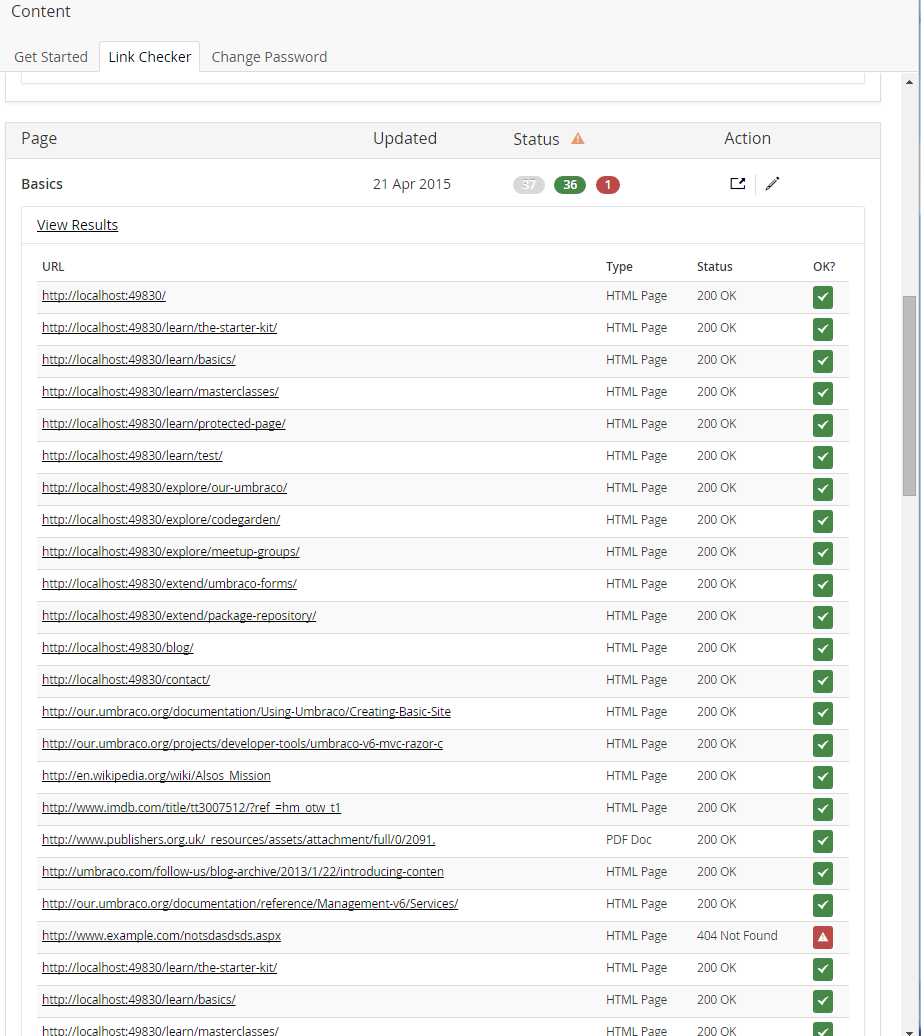Image resolution: width=921 pixels, height=1036 pixels.
Task: Open the learn/masterclasses link with 200 OK
Action: click(161, 391)
